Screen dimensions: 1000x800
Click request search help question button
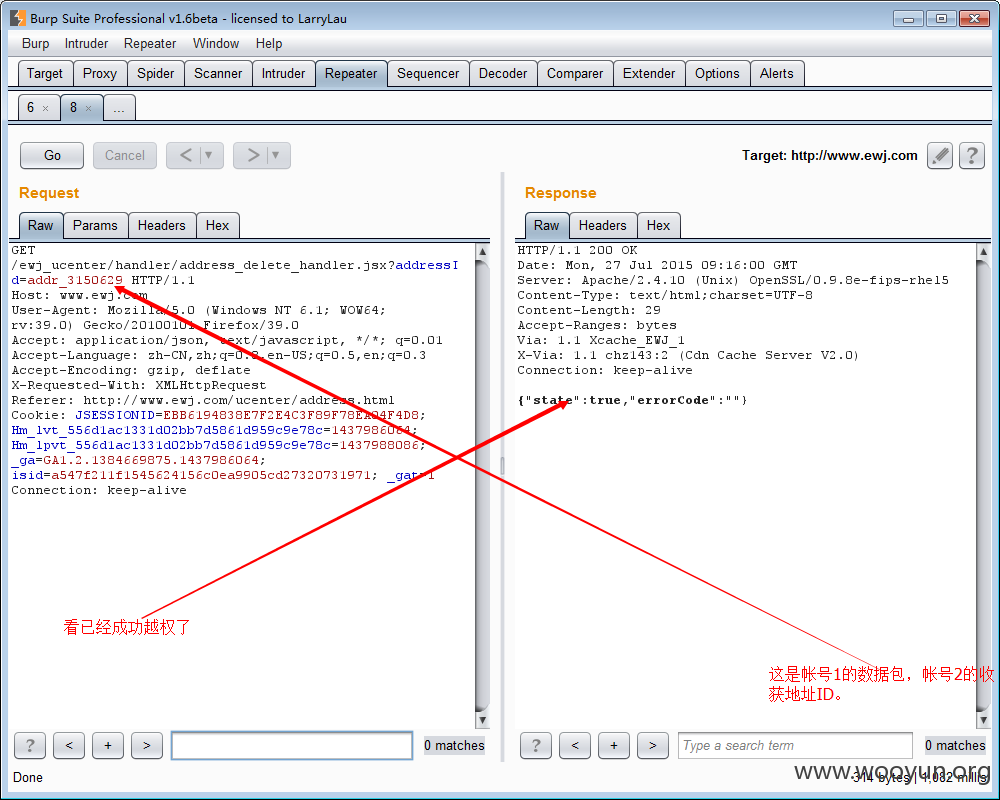click(30, 745)
